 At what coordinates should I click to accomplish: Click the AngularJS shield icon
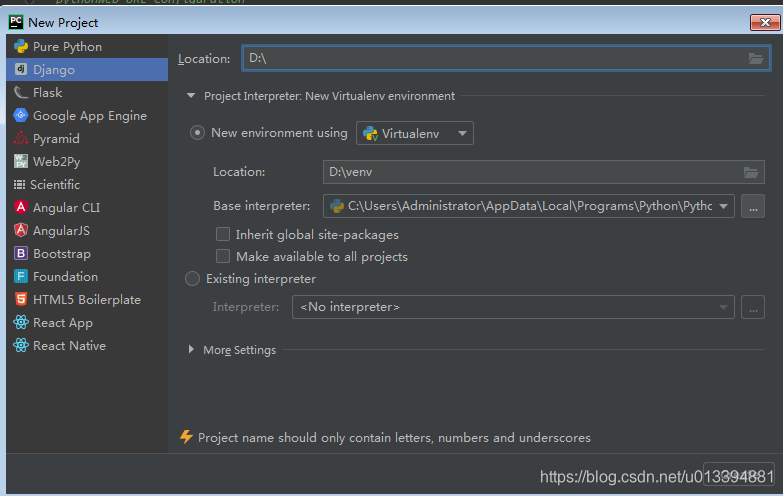(x=21, y=230)
